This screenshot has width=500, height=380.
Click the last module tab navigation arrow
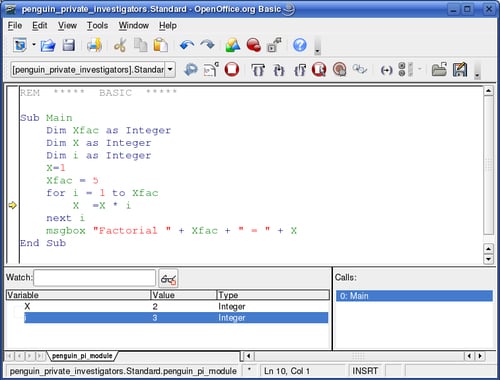pos(40,356)
